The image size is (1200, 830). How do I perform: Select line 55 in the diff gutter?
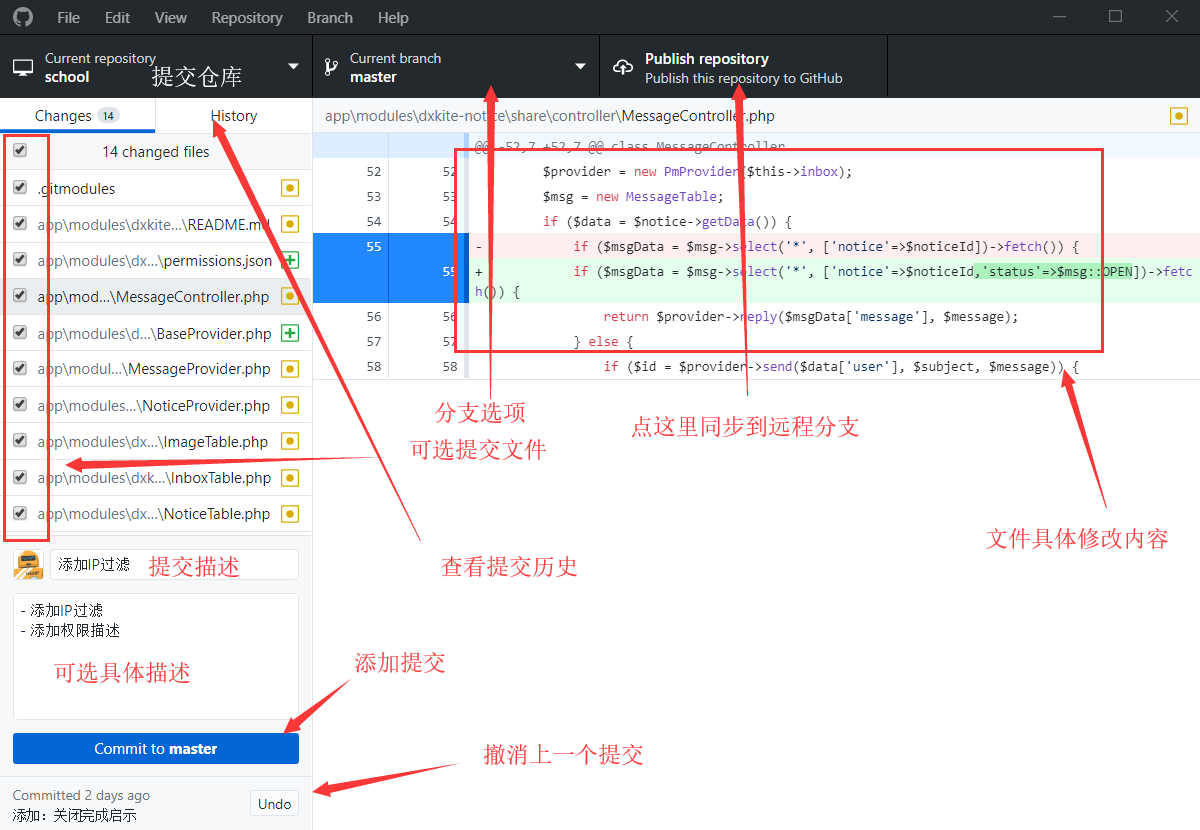373,247
